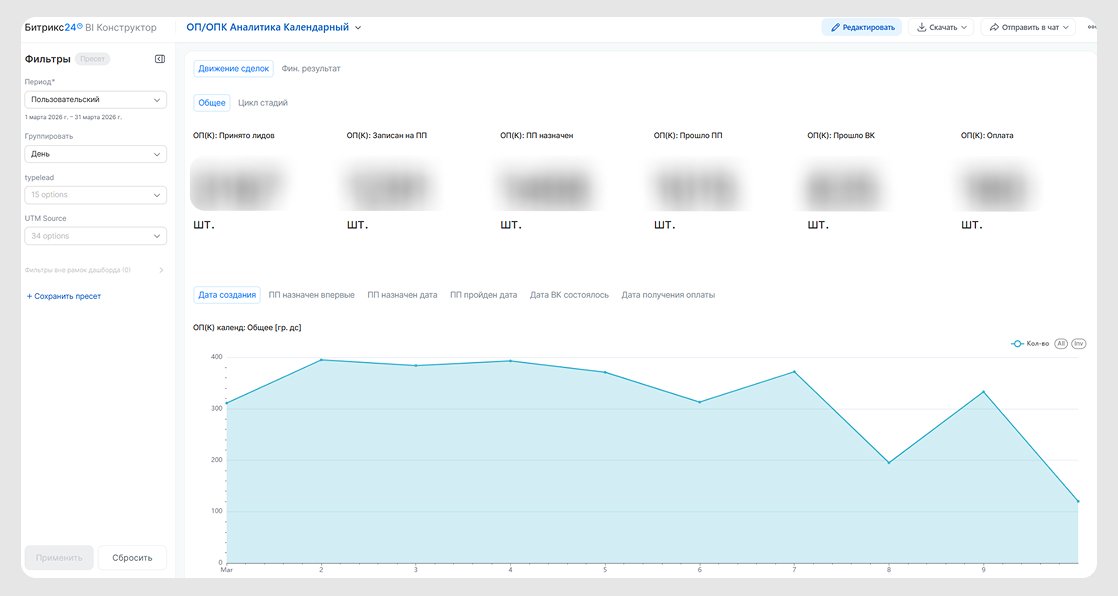Click the chart data point above day 8

[889, 463]
